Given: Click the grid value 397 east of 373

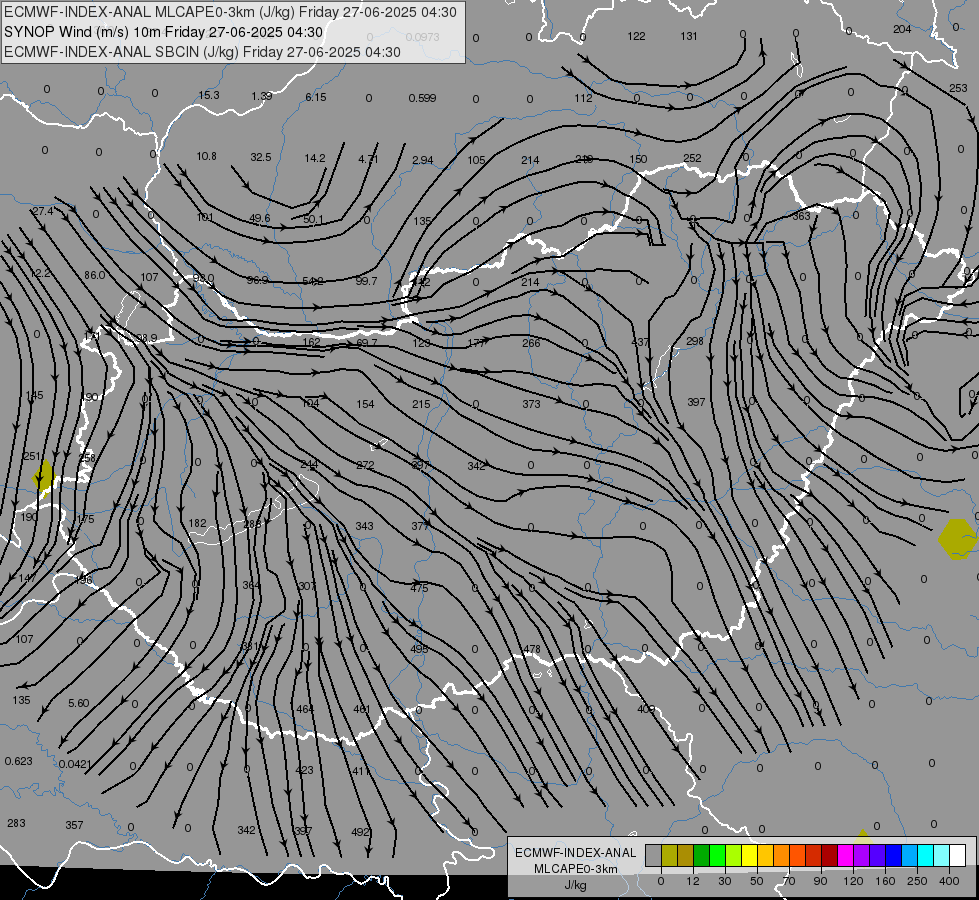Looking at the screenshot, I should tap(696, 402).
